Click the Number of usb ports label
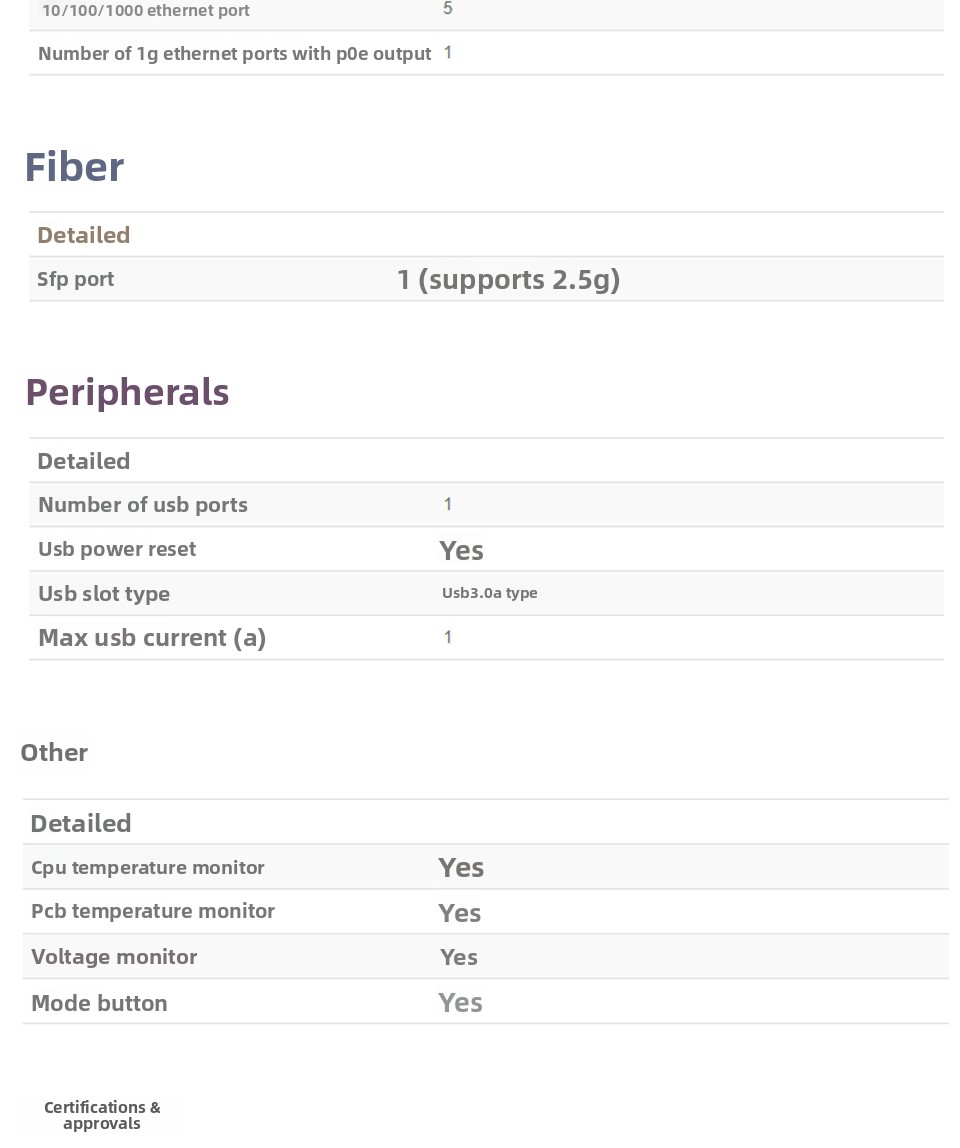Image resolution: width=960 pixels, height=1148 pixels. point(143,505)
